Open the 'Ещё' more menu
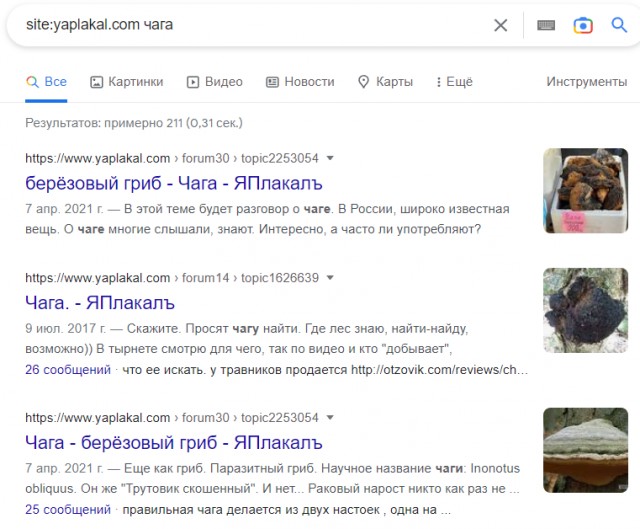 [x=454, y=82]
